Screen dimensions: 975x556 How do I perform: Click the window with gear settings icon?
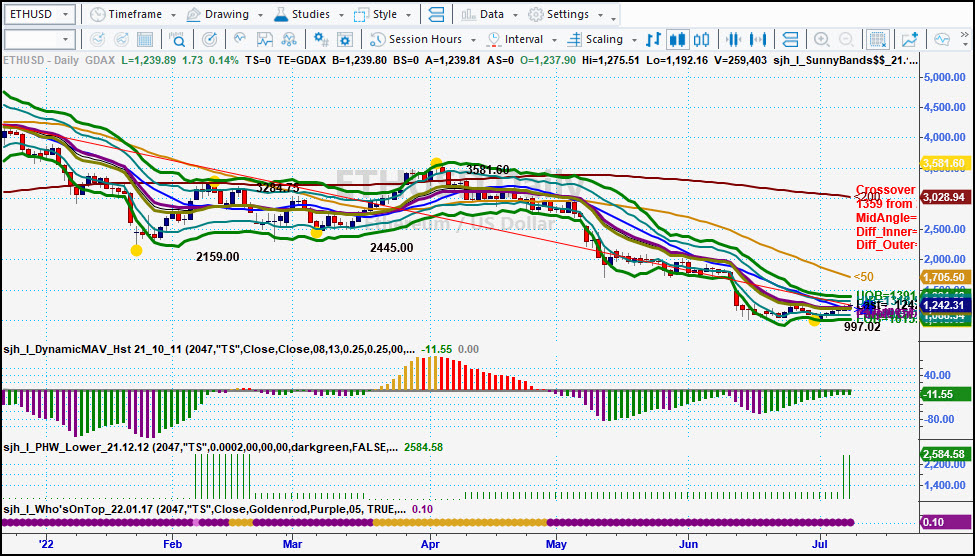(346, 39)
